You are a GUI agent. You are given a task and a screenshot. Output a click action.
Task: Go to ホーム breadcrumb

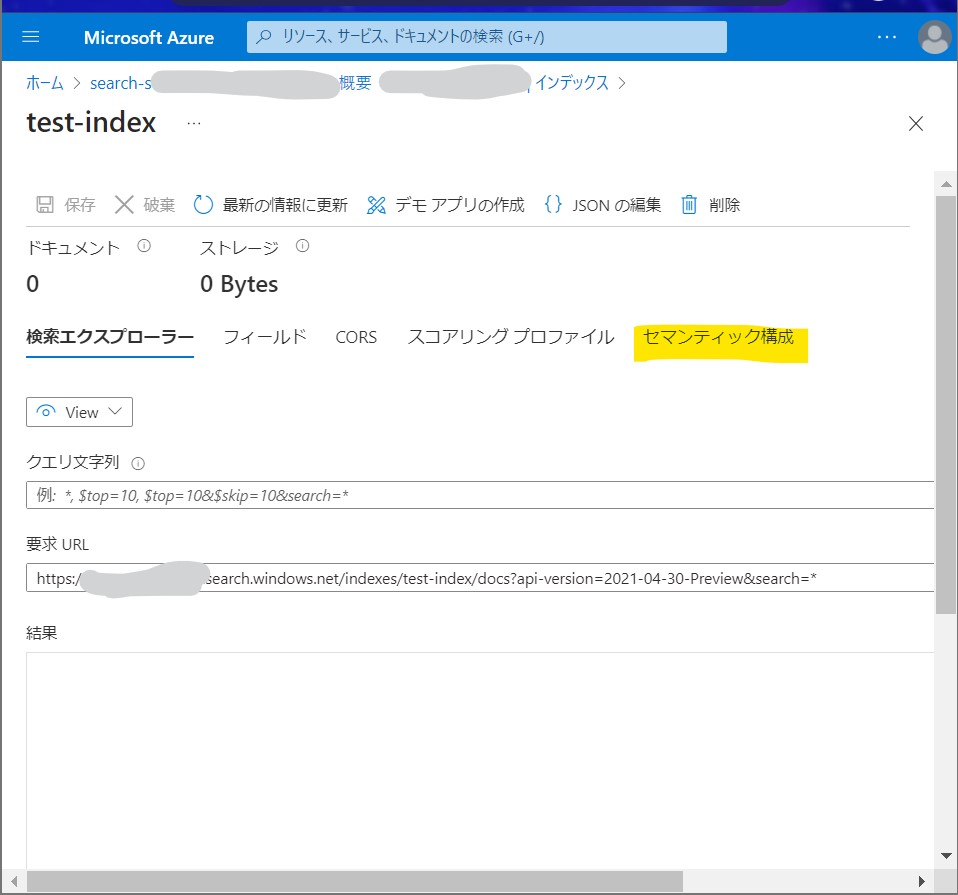point(45,83)
